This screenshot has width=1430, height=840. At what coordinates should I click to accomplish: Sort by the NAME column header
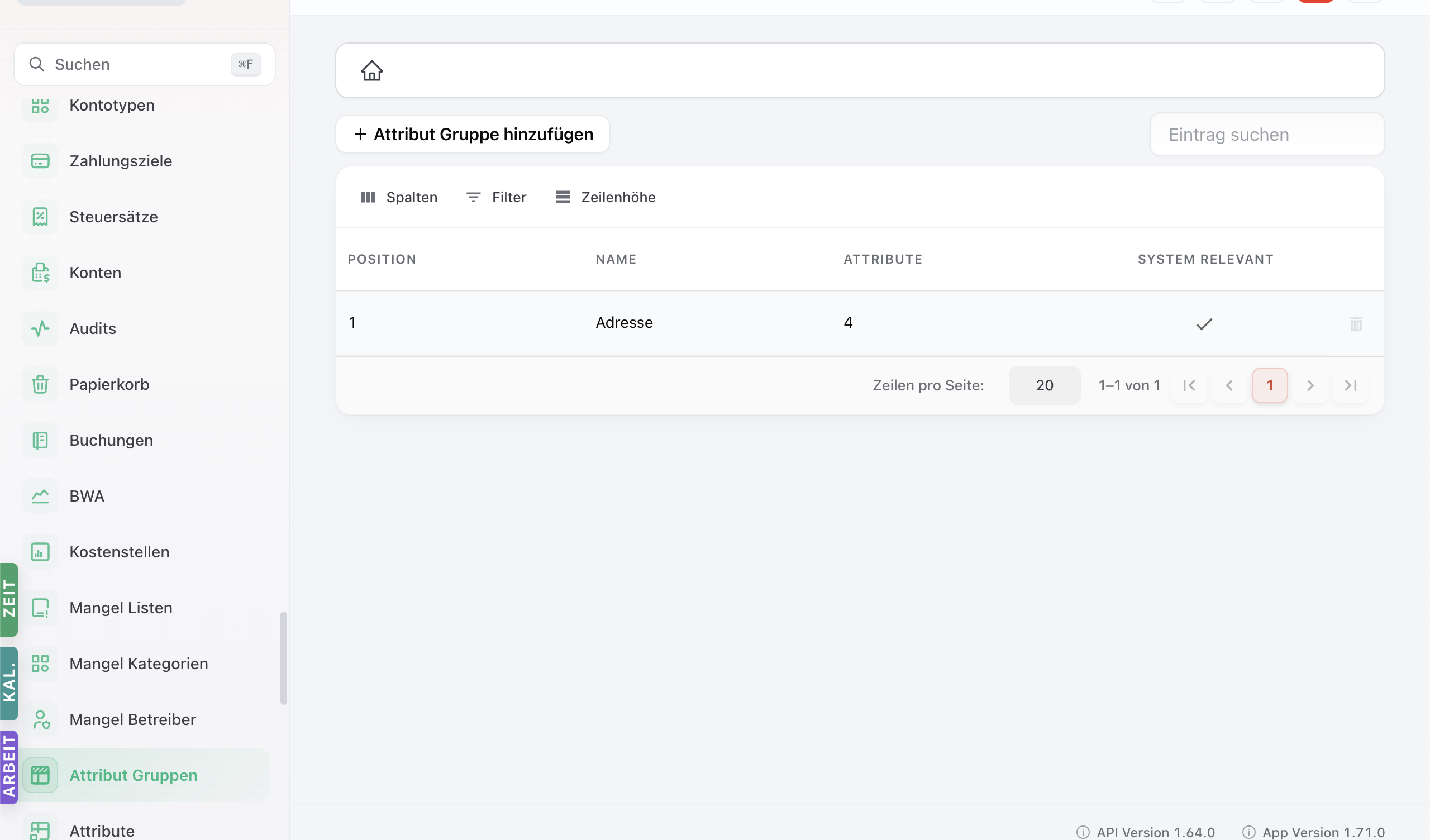pos(616,259)
